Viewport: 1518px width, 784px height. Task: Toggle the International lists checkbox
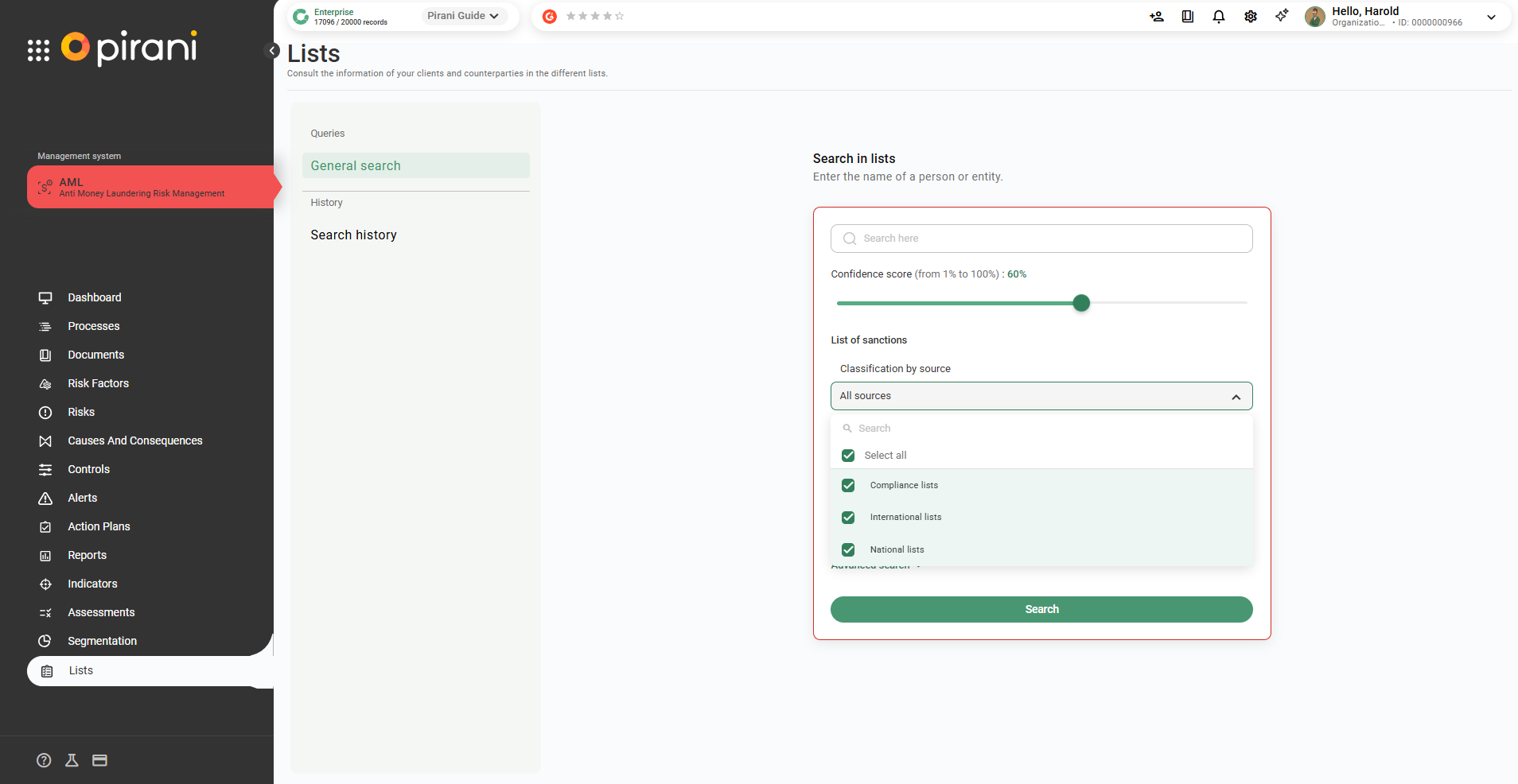[848, 518]
